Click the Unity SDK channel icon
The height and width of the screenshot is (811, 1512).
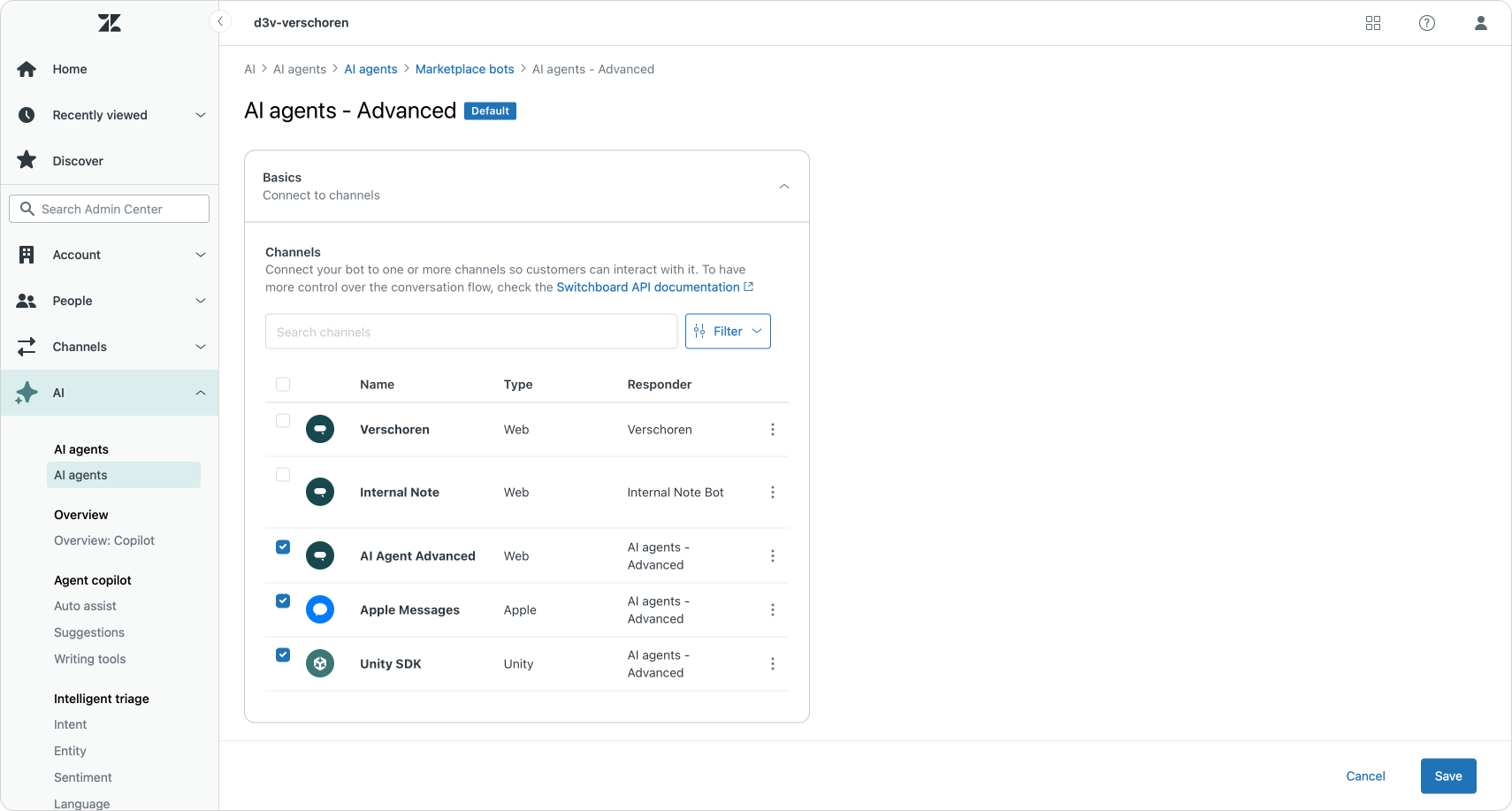(x=320, y=663)
